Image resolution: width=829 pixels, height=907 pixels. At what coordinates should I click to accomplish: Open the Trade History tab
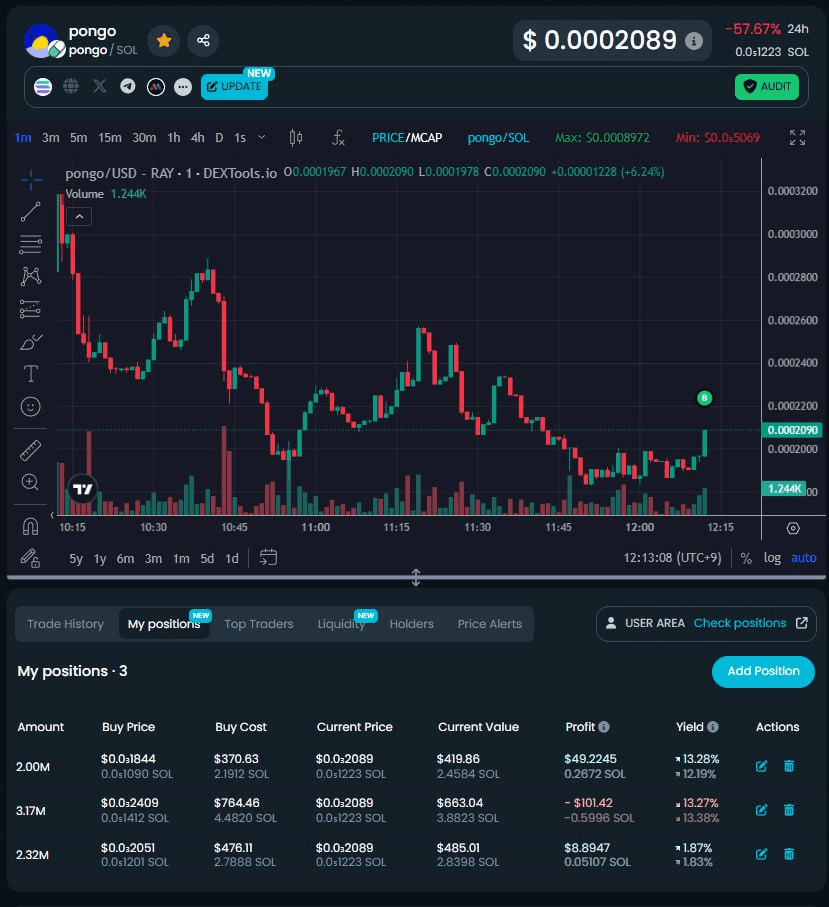[65, 624]
